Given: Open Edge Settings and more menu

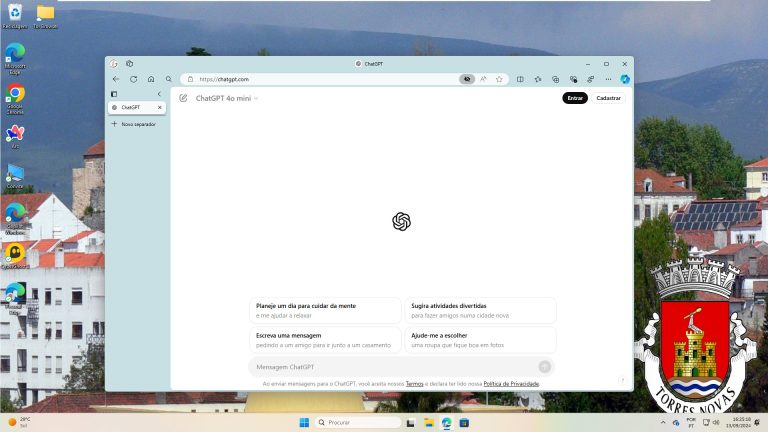Looking at the screenshot, I should [x=608, y=79].
